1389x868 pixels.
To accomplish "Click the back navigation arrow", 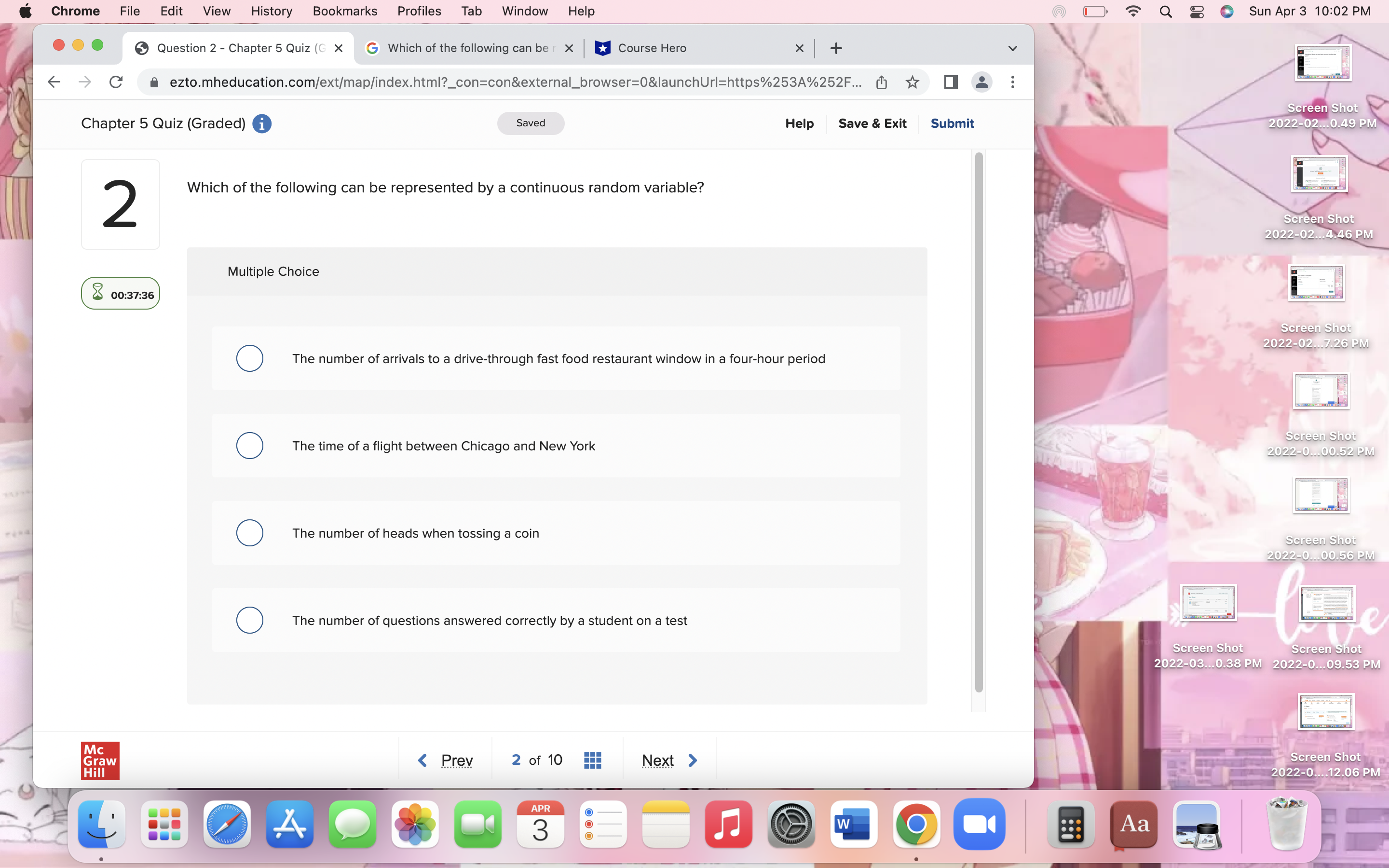I will (54, 81).
